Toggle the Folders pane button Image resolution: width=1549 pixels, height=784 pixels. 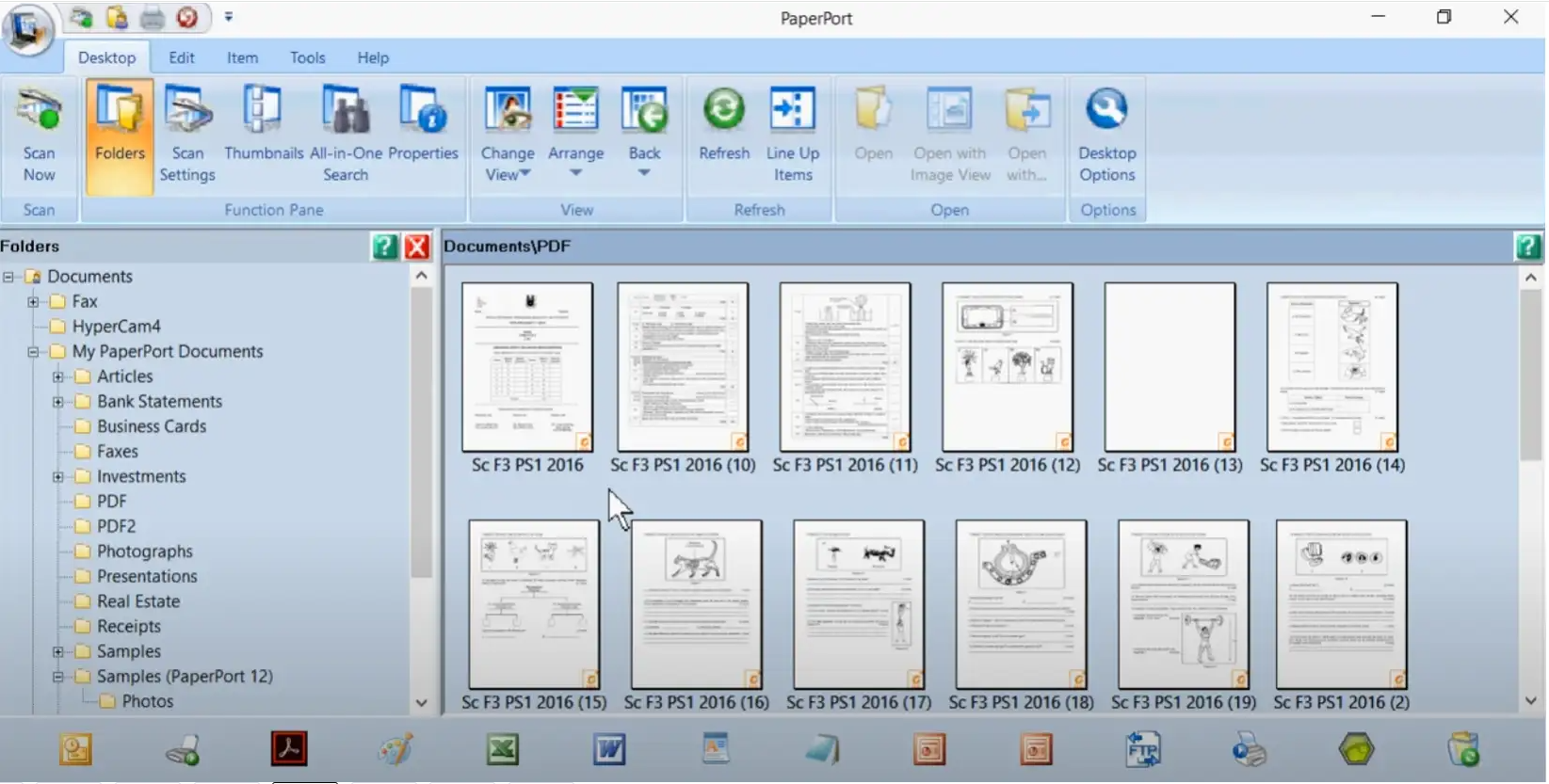[x=120, y=135]
